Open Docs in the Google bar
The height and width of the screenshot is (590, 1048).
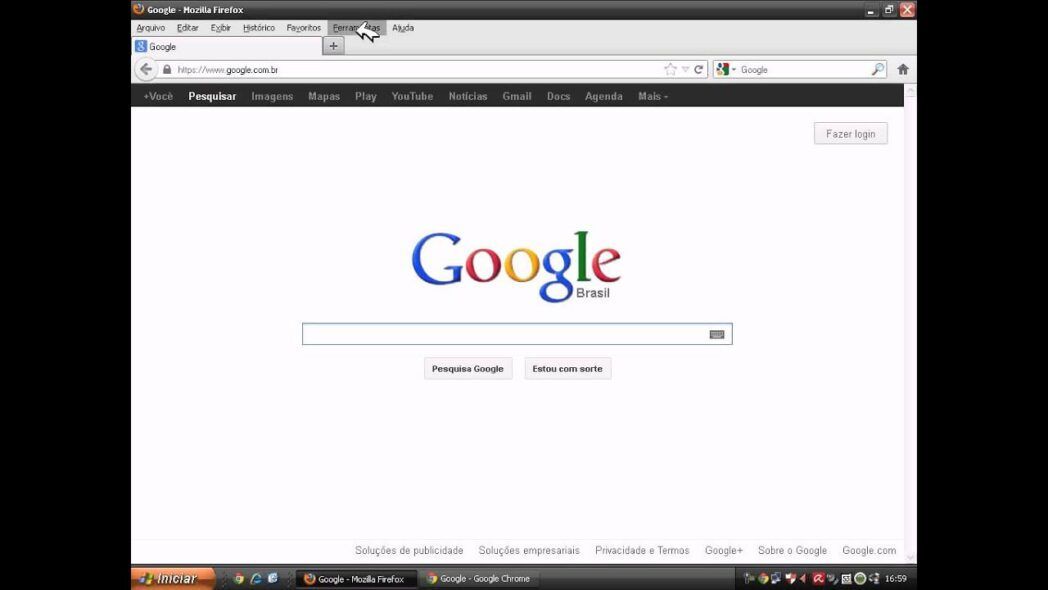point(558,96)
